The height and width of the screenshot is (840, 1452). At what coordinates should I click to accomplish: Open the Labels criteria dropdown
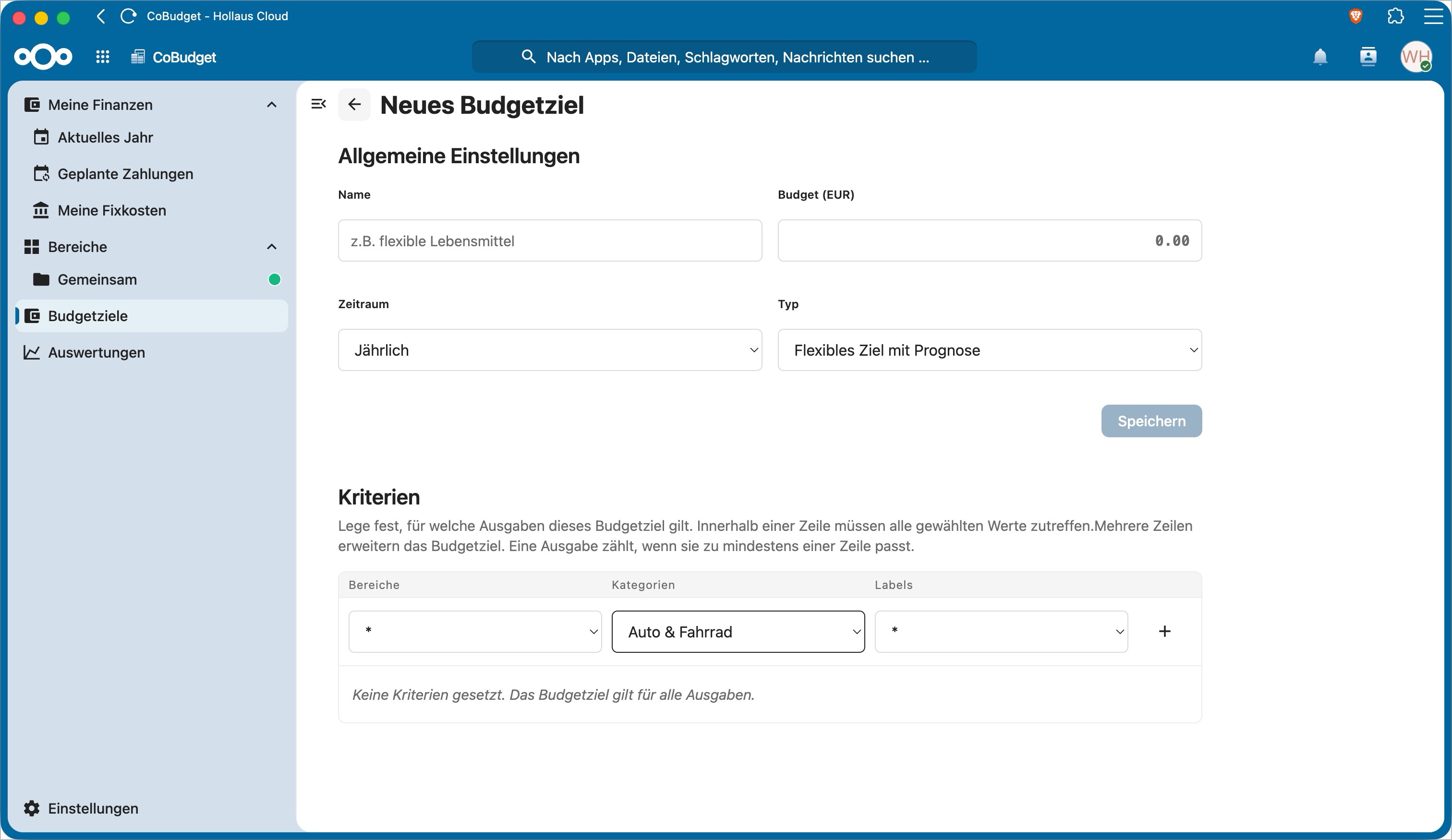coord(1001,632)
